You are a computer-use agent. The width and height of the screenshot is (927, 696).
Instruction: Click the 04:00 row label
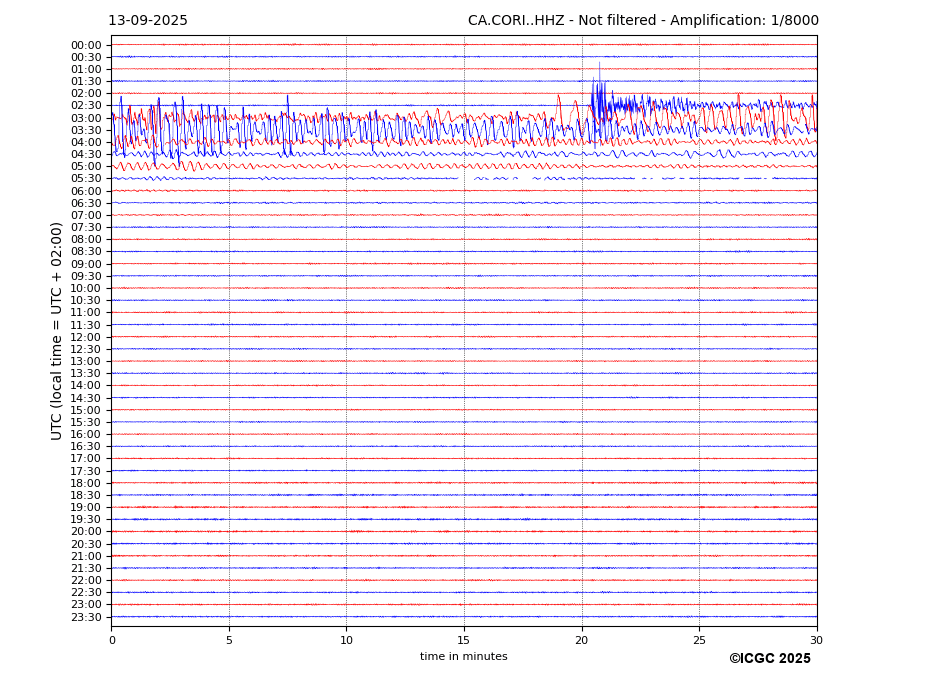(x=86, y=143)
